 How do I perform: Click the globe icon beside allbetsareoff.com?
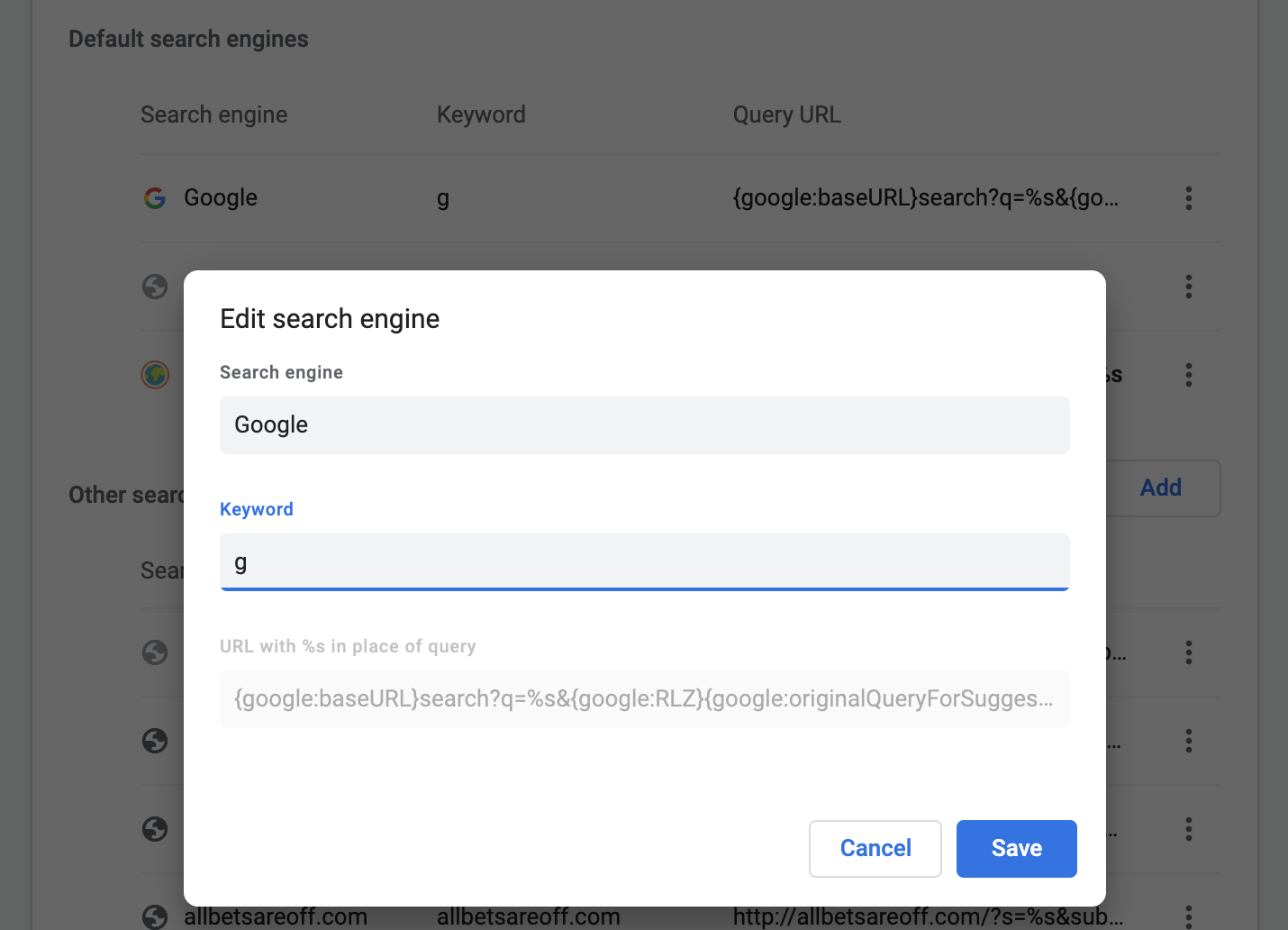click(155, 916)
